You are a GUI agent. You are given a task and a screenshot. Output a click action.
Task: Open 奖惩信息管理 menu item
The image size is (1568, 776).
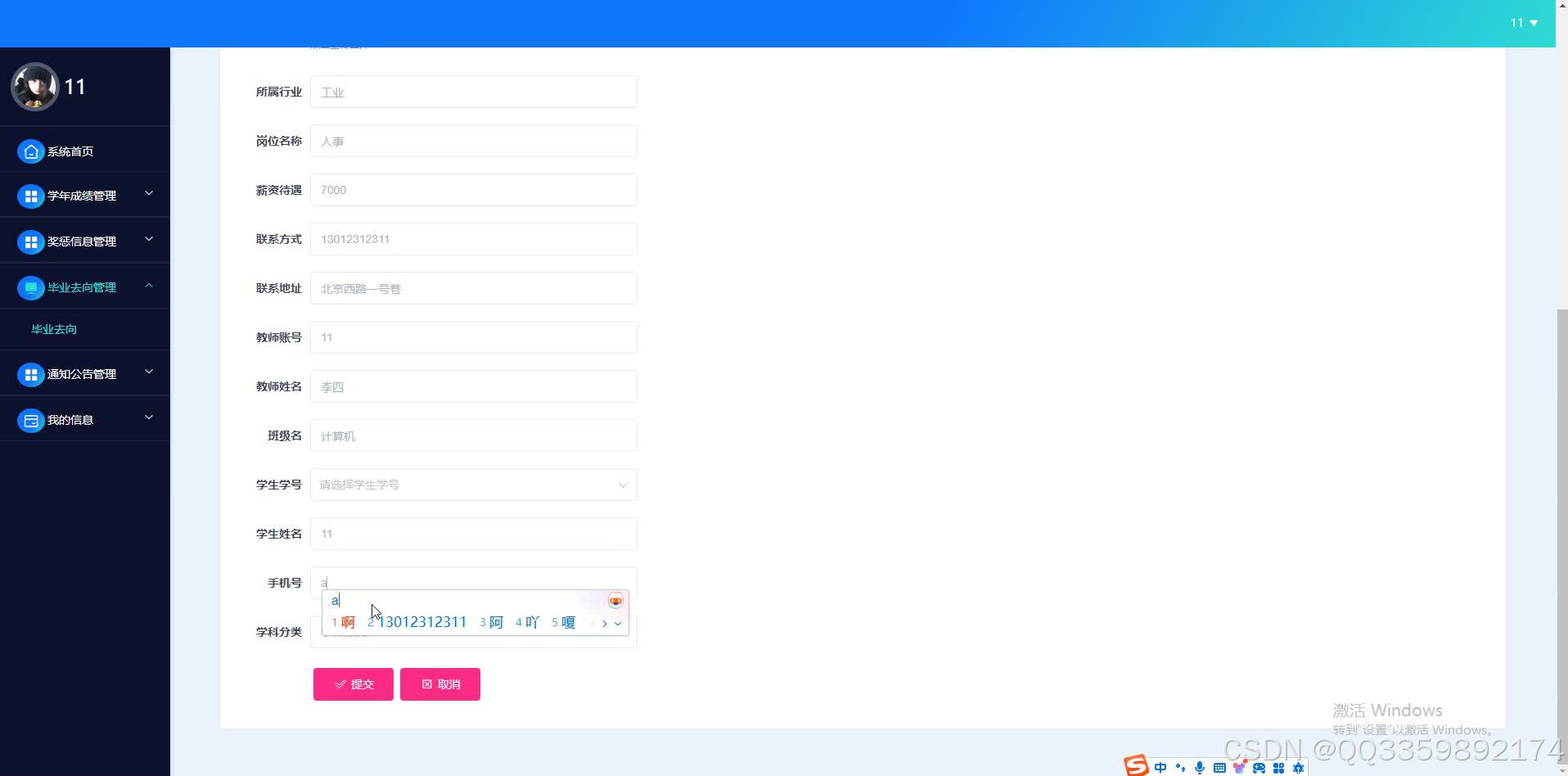pos(85,241)
